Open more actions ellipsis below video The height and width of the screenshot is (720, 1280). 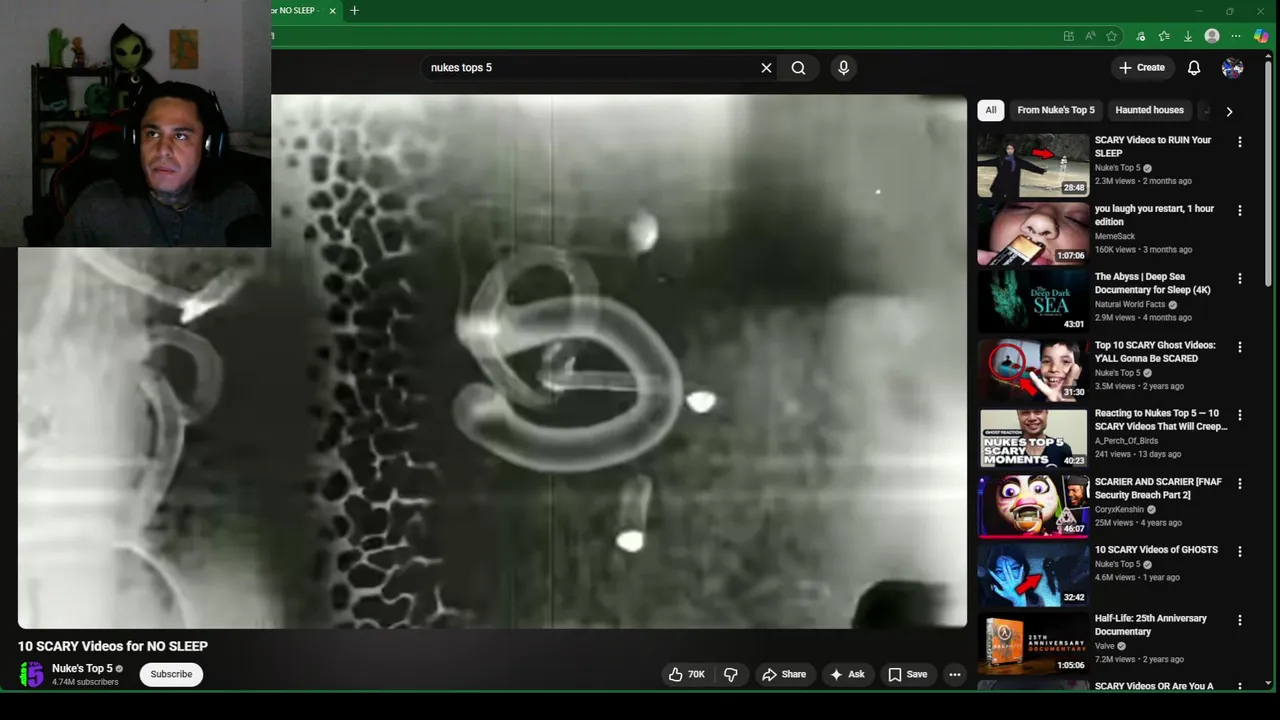click(x=955, y=674)
